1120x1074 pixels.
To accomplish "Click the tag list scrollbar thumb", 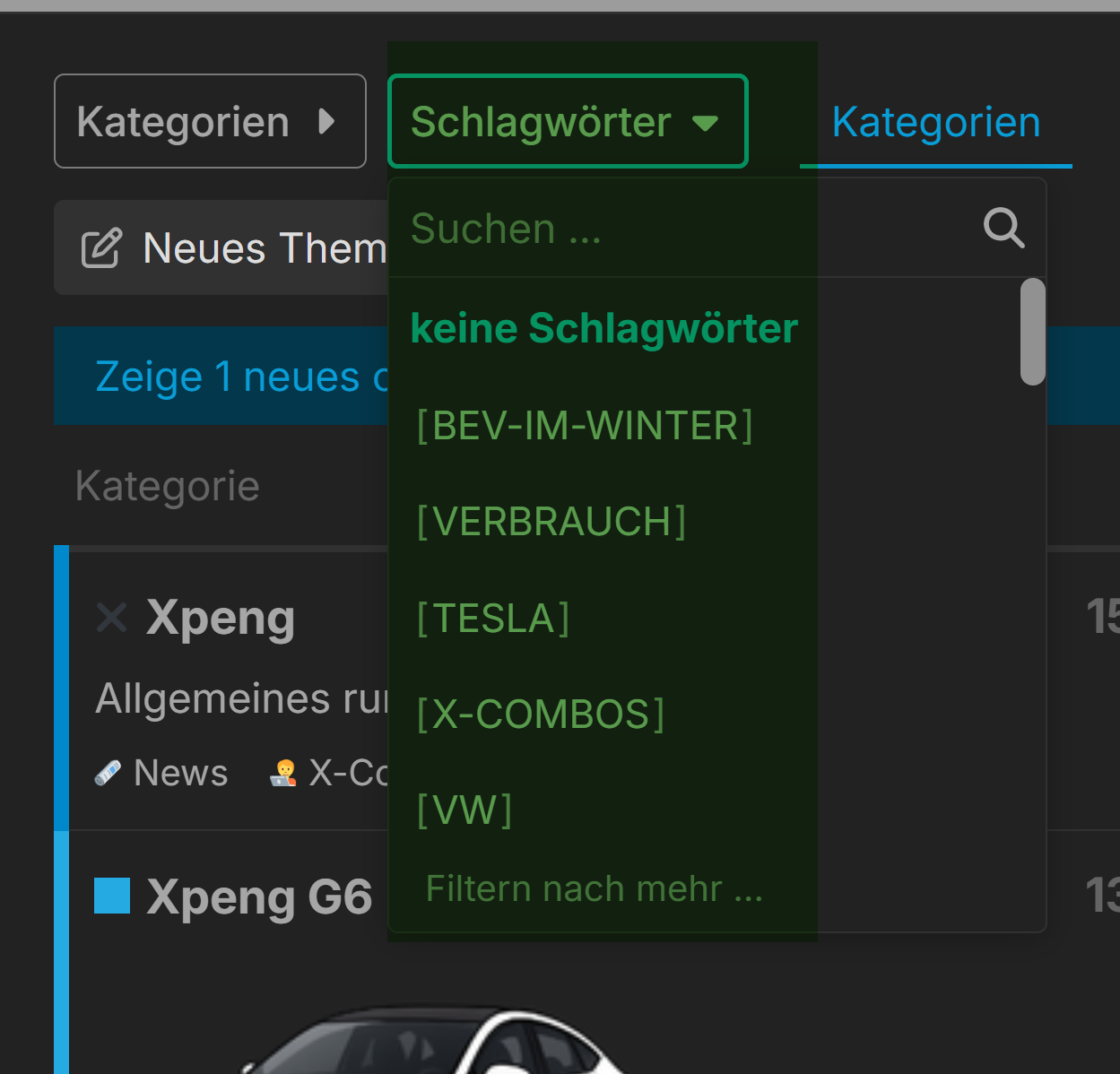I will click(x=1033, y=332).
